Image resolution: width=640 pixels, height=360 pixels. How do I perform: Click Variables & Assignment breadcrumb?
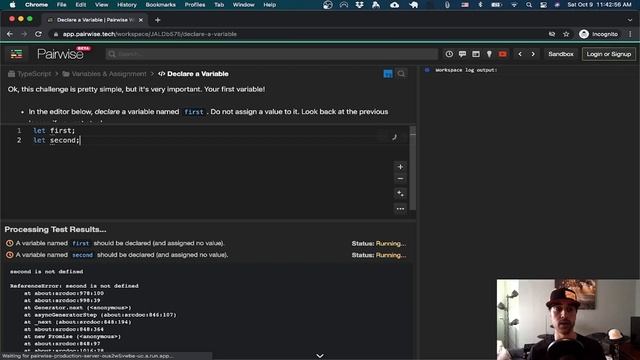104,73
